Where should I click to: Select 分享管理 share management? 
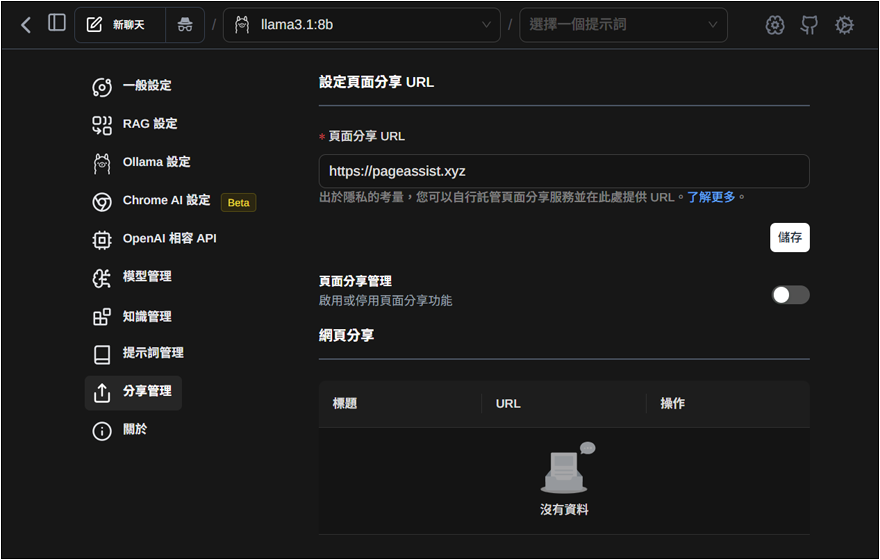pos(133,393)
